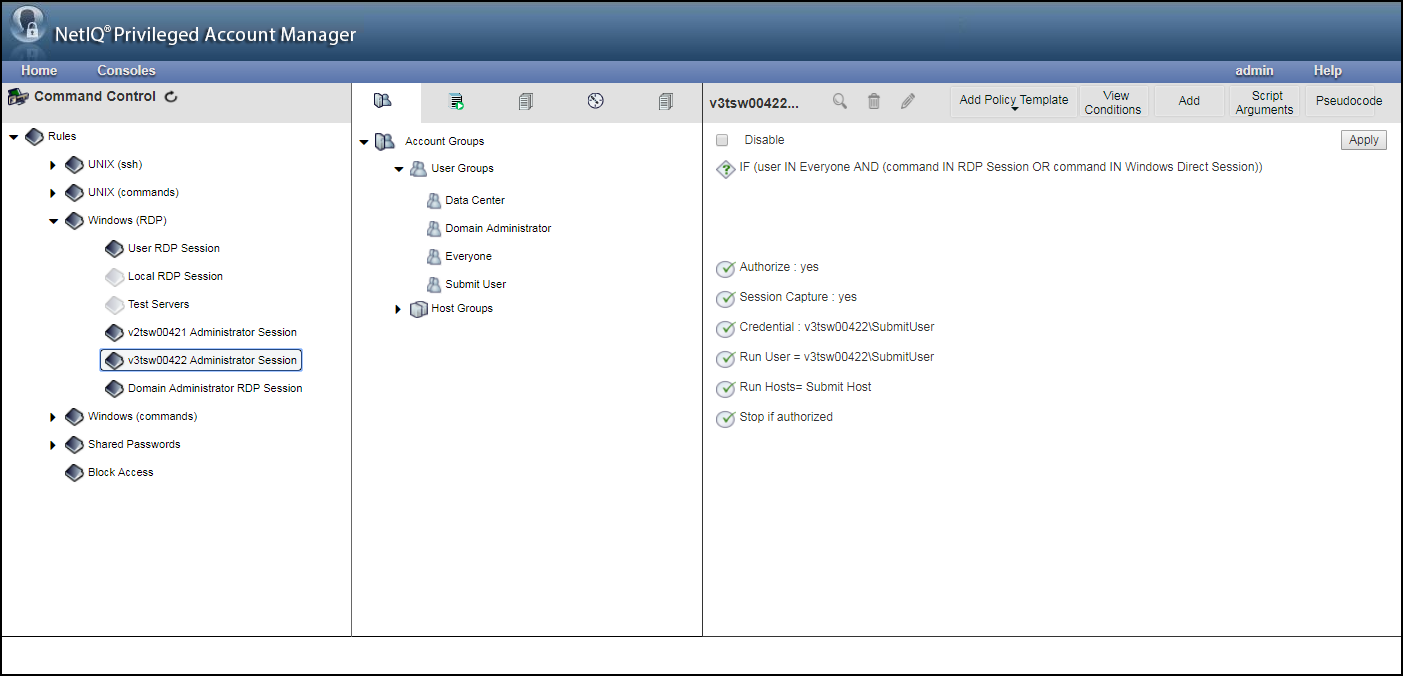
Task: Click the Submit User group icon
Action: coord(434,285)
